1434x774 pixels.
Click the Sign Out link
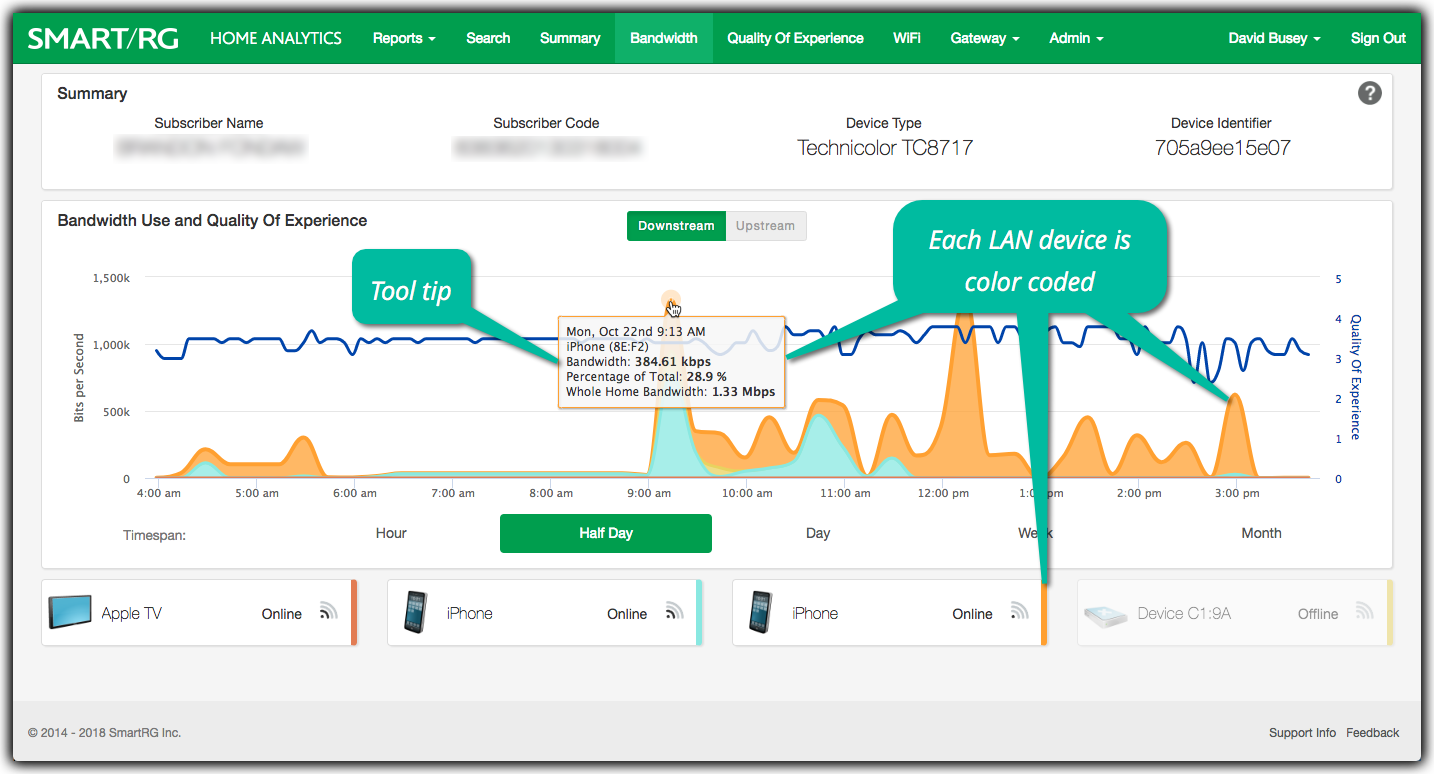coord(1378,38)
